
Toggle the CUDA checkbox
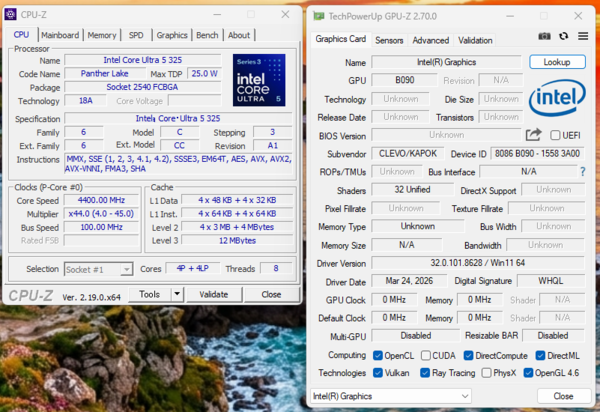pos(426,356)
